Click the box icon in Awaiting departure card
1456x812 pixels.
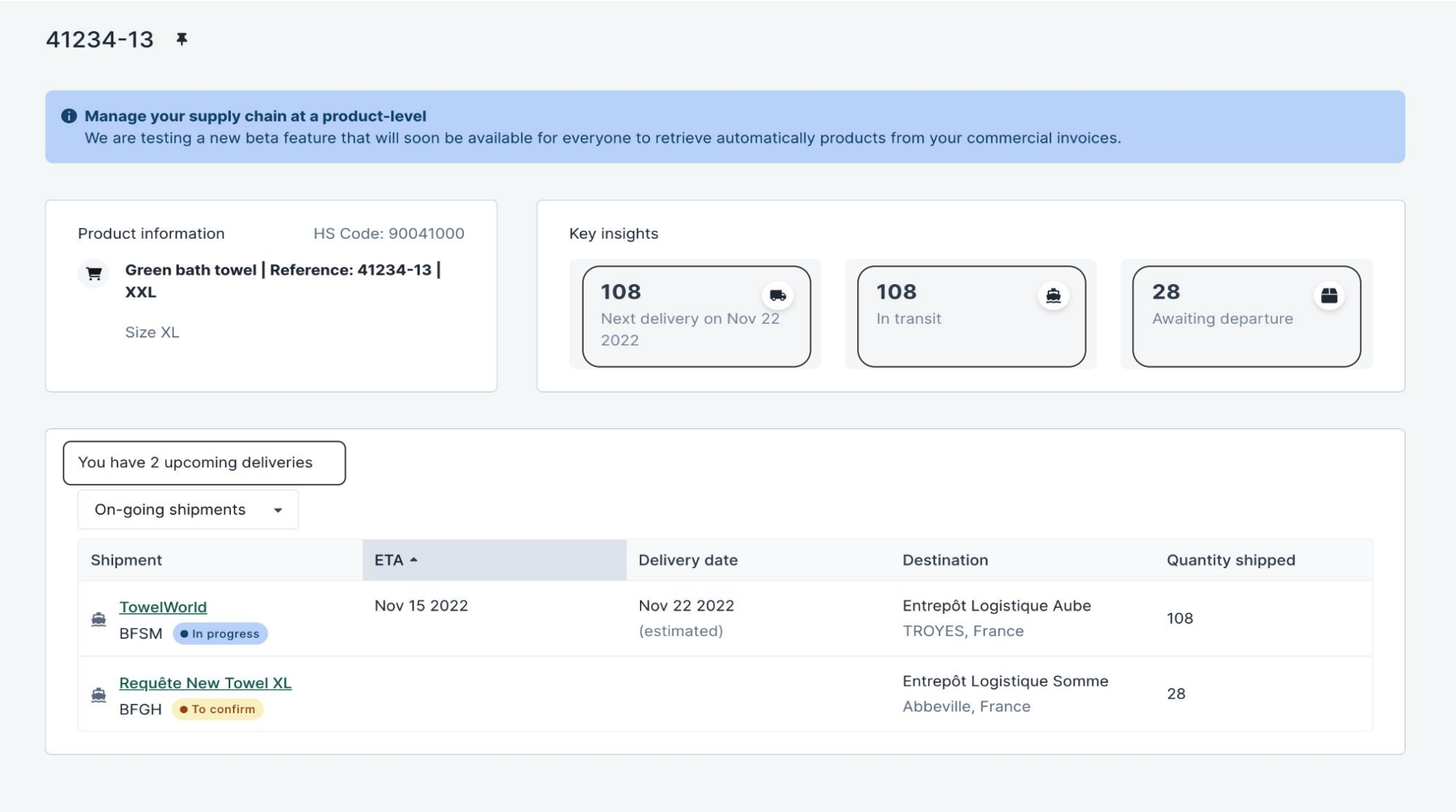point(1328,295)
